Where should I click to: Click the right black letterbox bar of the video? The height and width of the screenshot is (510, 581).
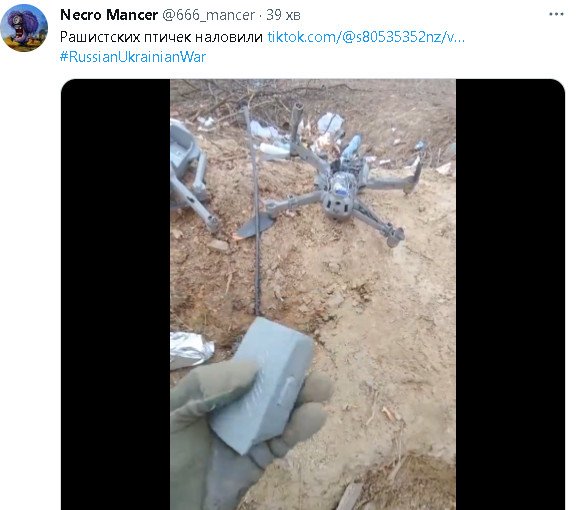(x=510, y=294)
